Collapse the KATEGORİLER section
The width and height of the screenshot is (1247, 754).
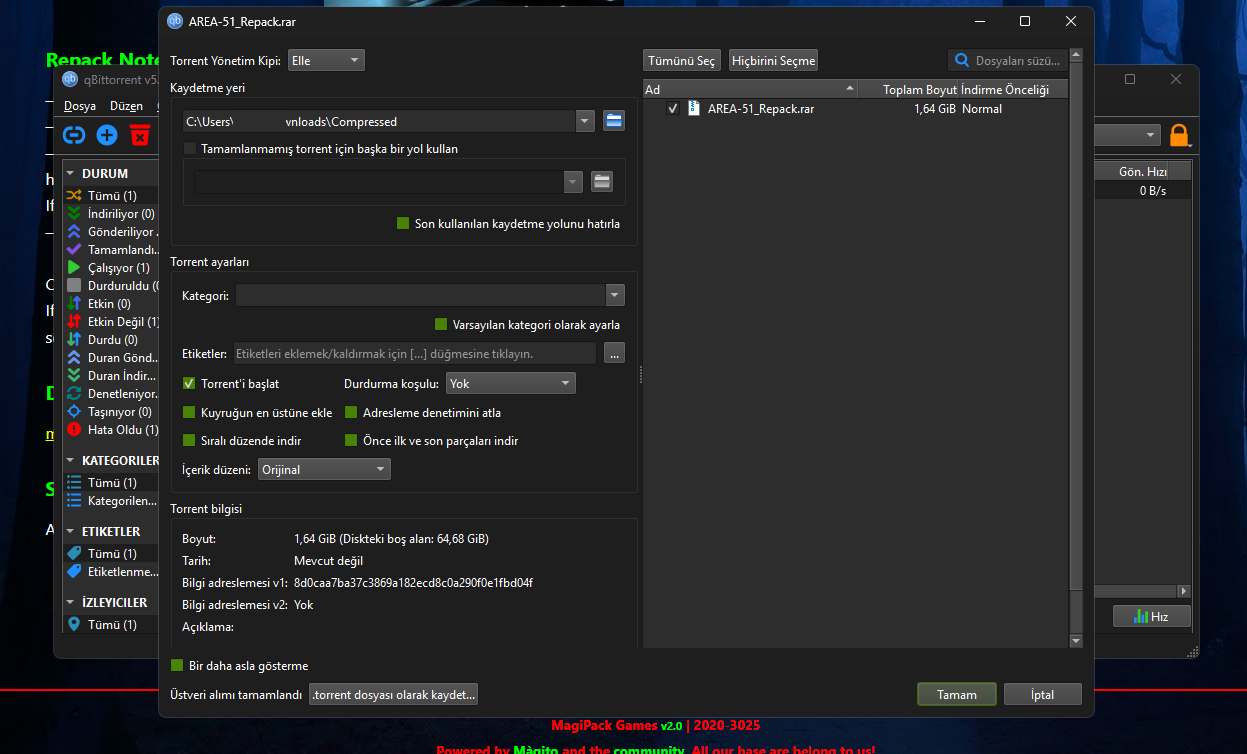[x=72, y=461]
